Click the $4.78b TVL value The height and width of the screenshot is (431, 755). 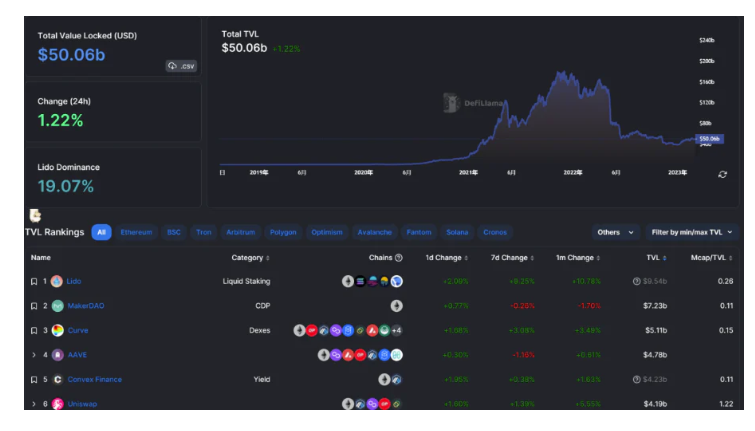(655, 355)
